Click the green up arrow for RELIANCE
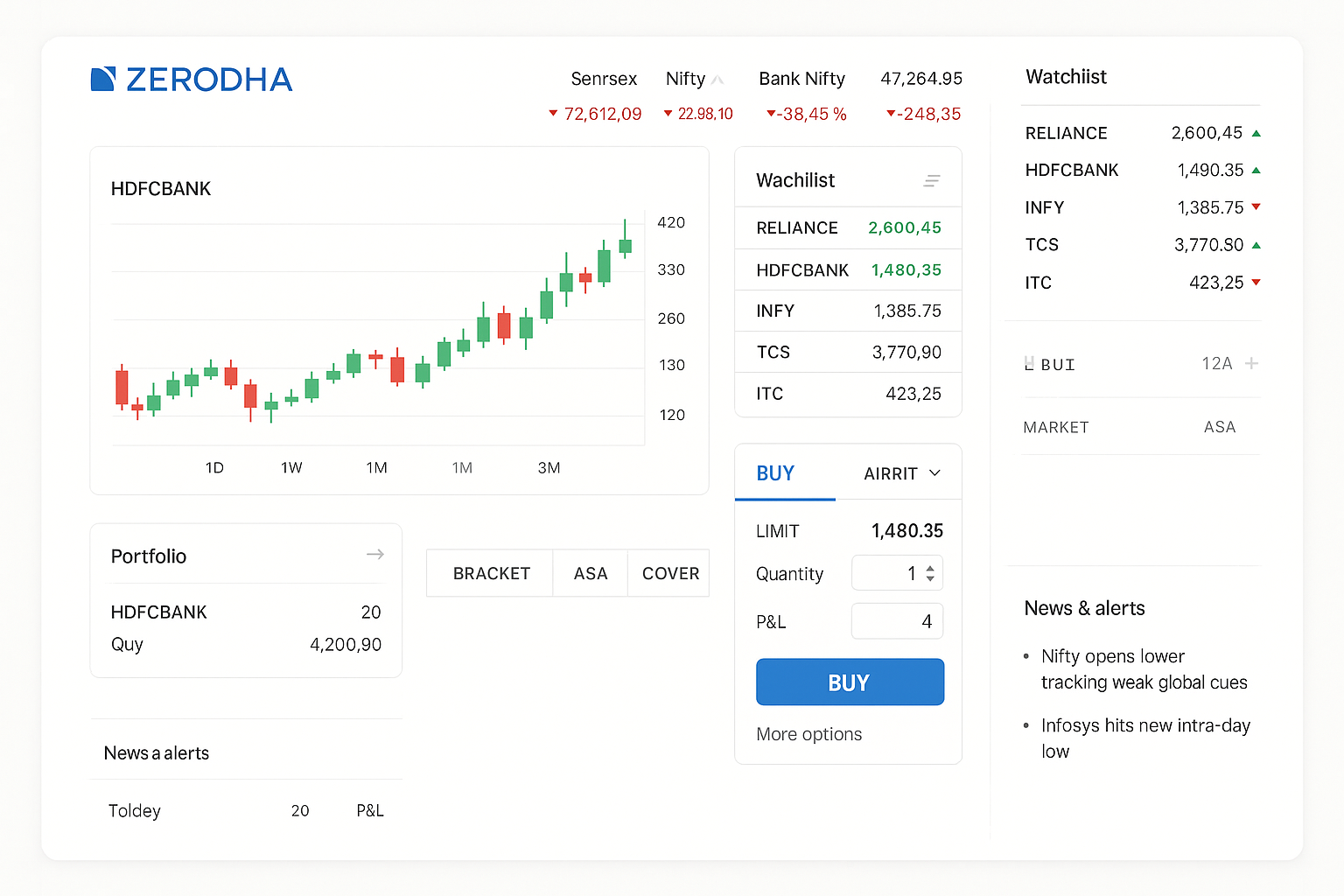 click(x=1256, y=133)
